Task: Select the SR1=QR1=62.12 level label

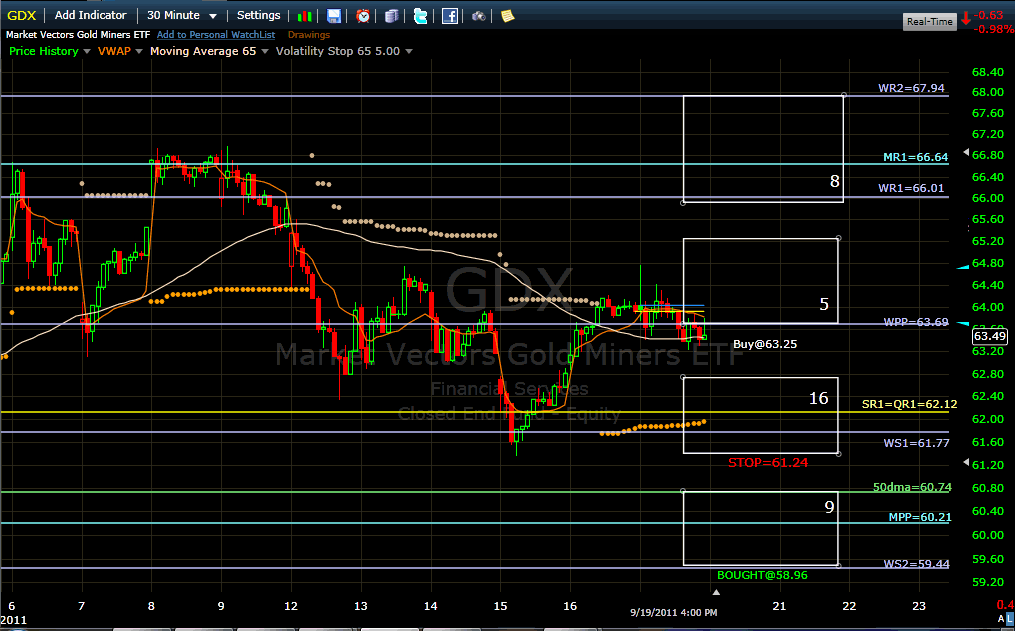Action: pos(909,404)
